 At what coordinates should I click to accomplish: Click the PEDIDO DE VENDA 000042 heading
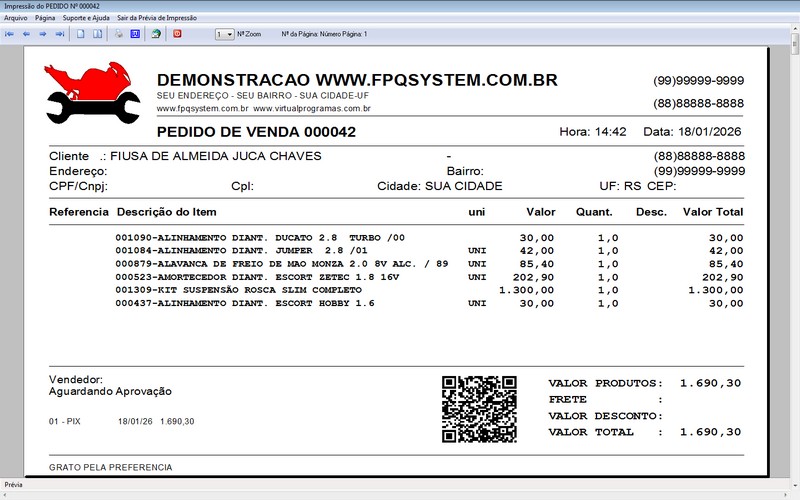(x=256, y=132)
